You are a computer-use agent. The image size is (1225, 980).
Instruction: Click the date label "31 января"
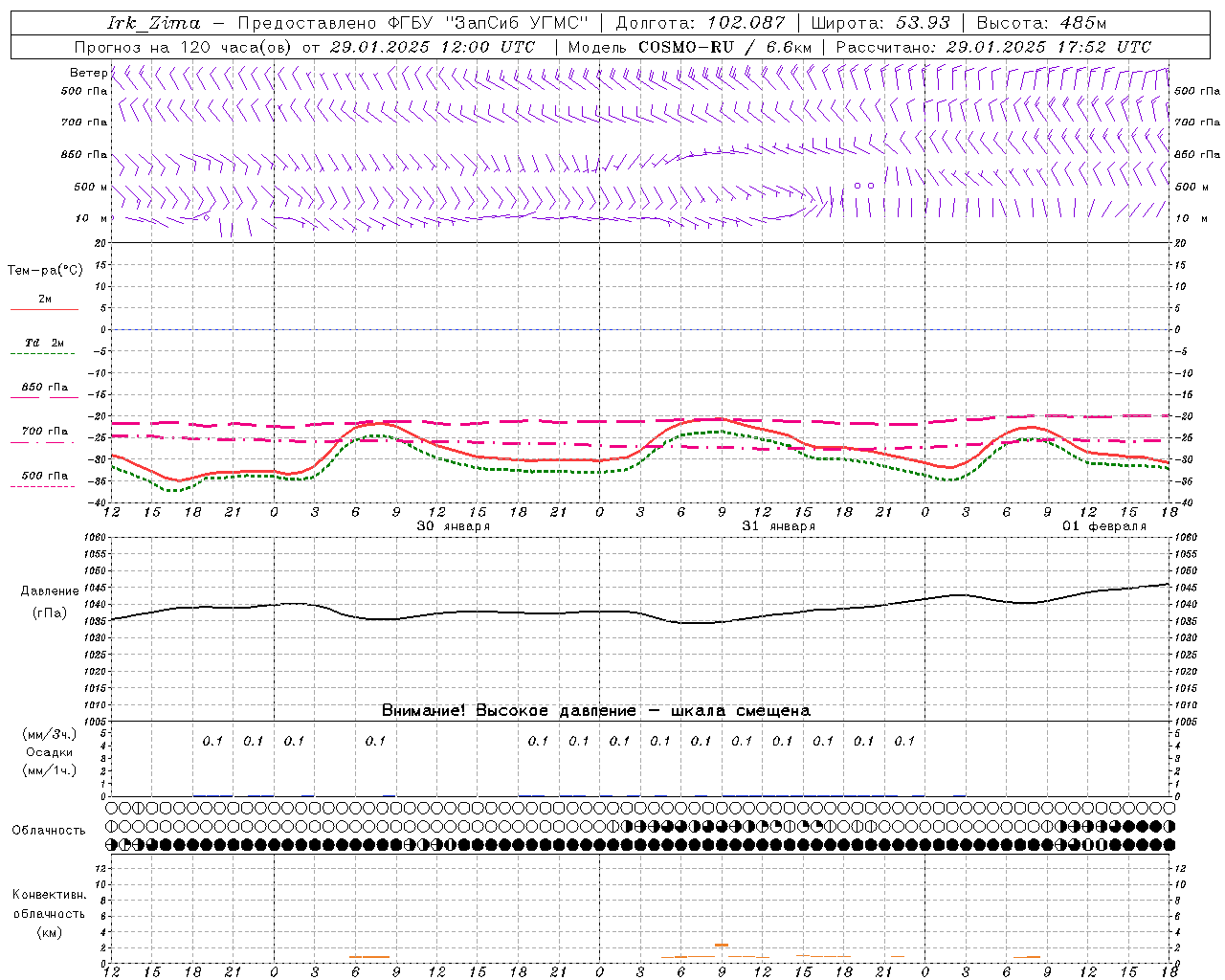coord(779,526)
